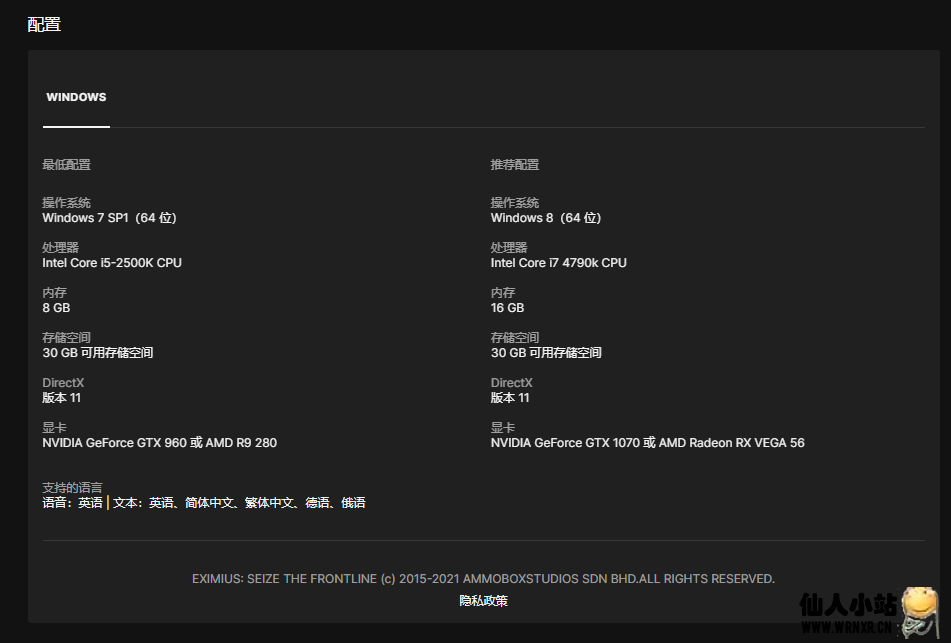This screenshot has height=643, width=951.
Task: Click the 推荐配置 column heading
Action: pyautogui.click(x=514, y=165)
